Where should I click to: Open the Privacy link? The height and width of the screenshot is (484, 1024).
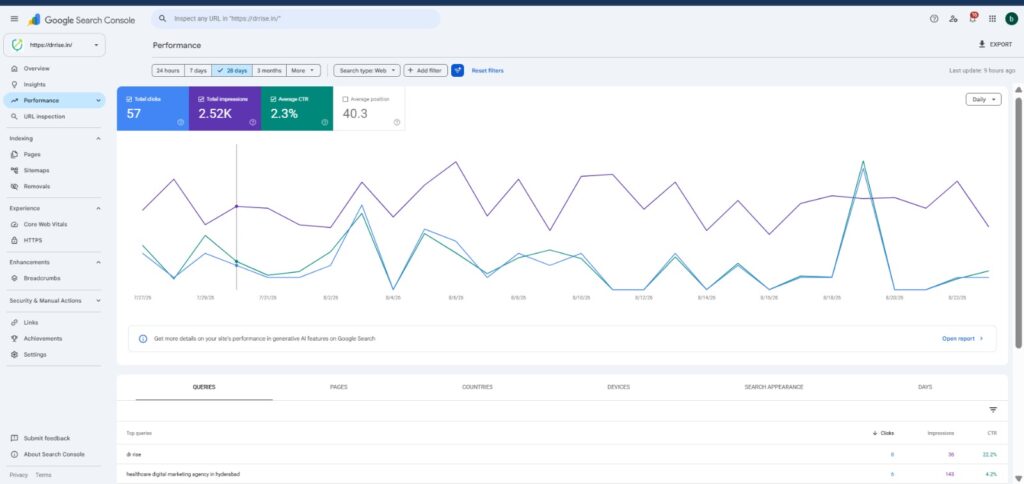[18, 475]
